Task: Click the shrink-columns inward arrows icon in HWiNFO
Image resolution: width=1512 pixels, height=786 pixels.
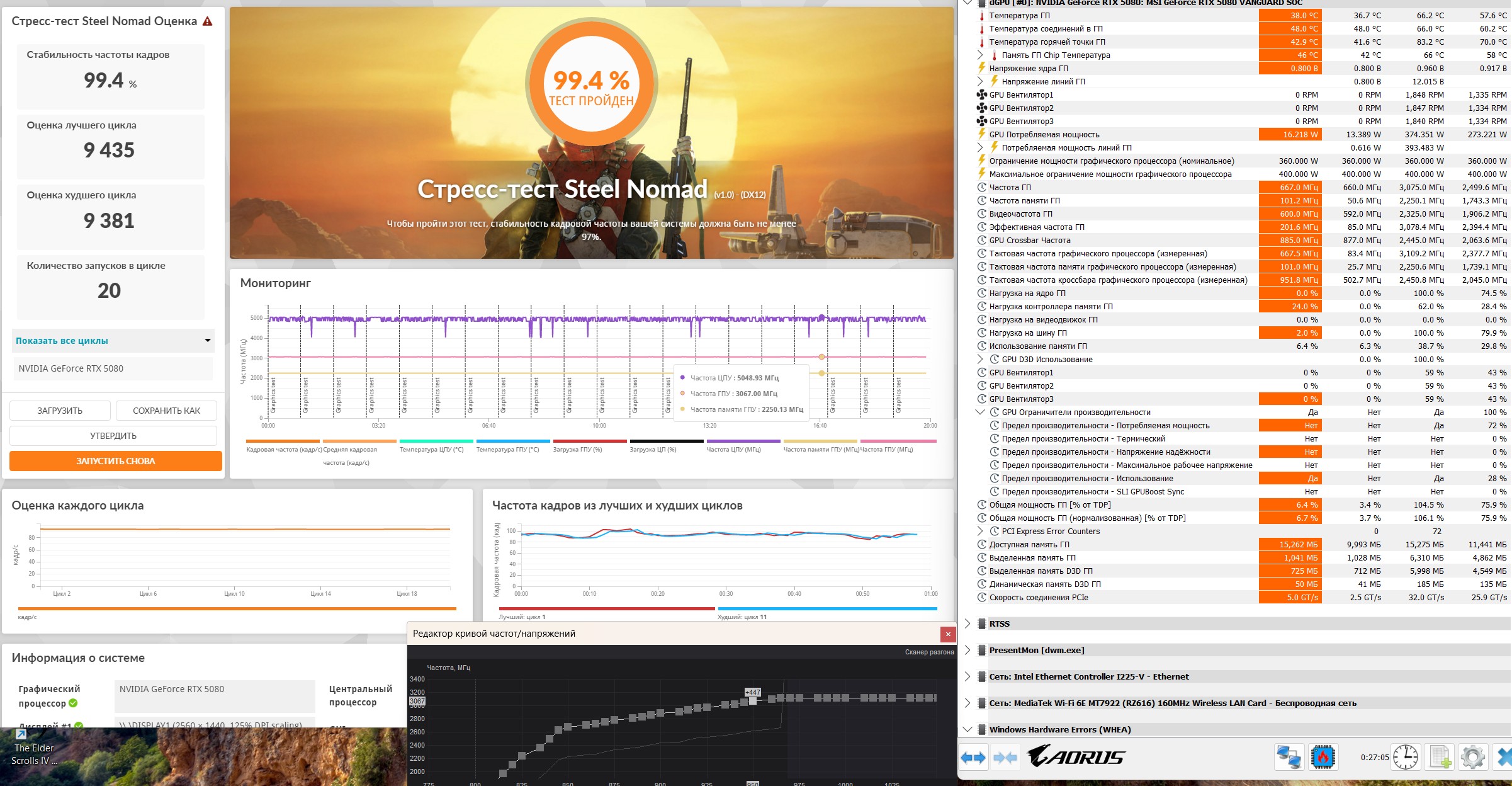Action: click(x=1005, y=757)
